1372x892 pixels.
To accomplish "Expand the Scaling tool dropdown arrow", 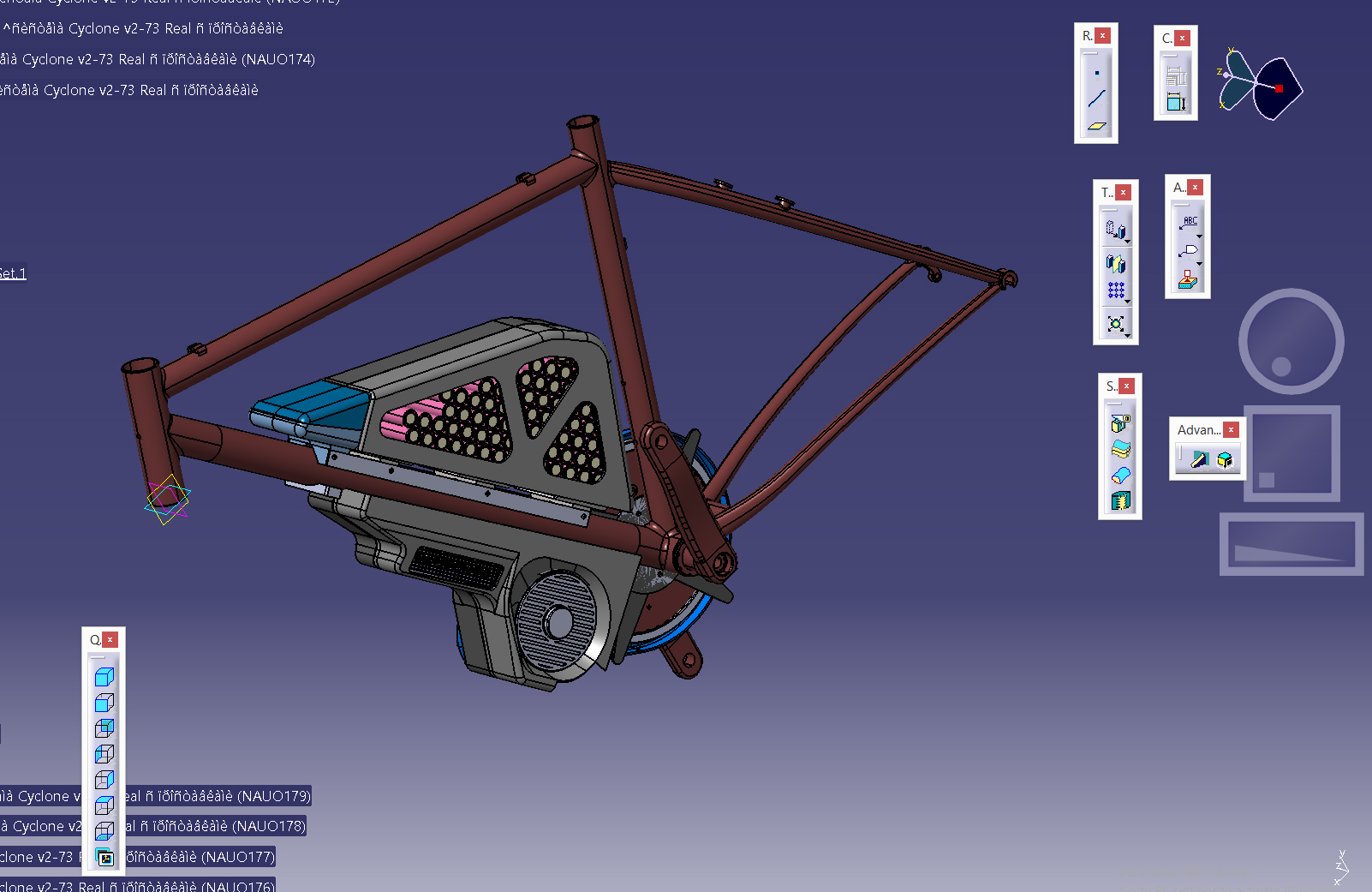I will click(1128, 336).
